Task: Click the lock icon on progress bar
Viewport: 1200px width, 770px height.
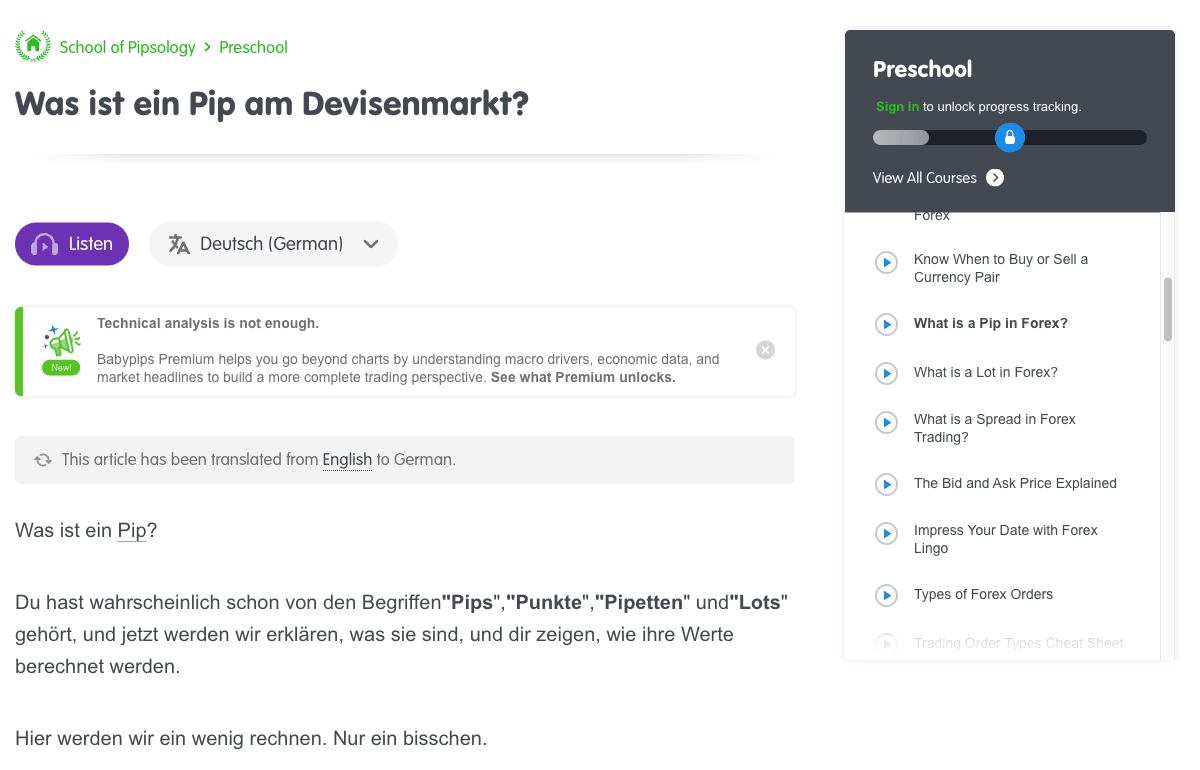Action: tap(1010, 138)
